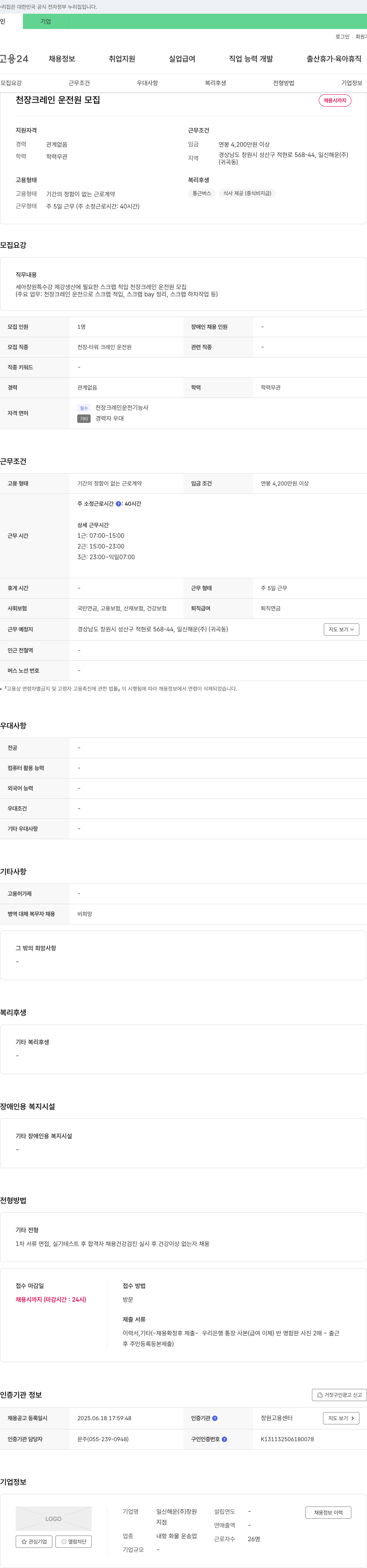Click the help icon beside 주 소정근로시간
This screenshot has height=1568, width=367.
(x=118, y=504)
